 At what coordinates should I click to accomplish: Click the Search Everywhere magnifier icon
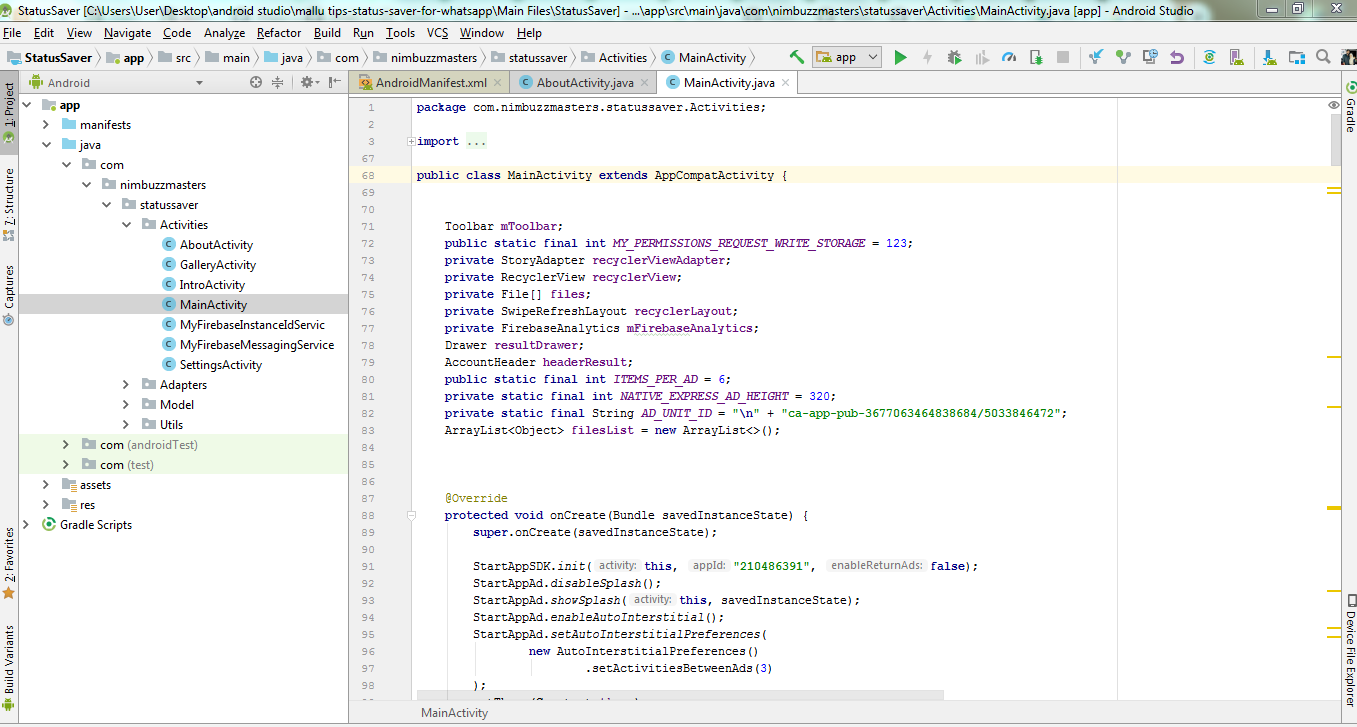pyautogui.click(x=1323, y=57)
